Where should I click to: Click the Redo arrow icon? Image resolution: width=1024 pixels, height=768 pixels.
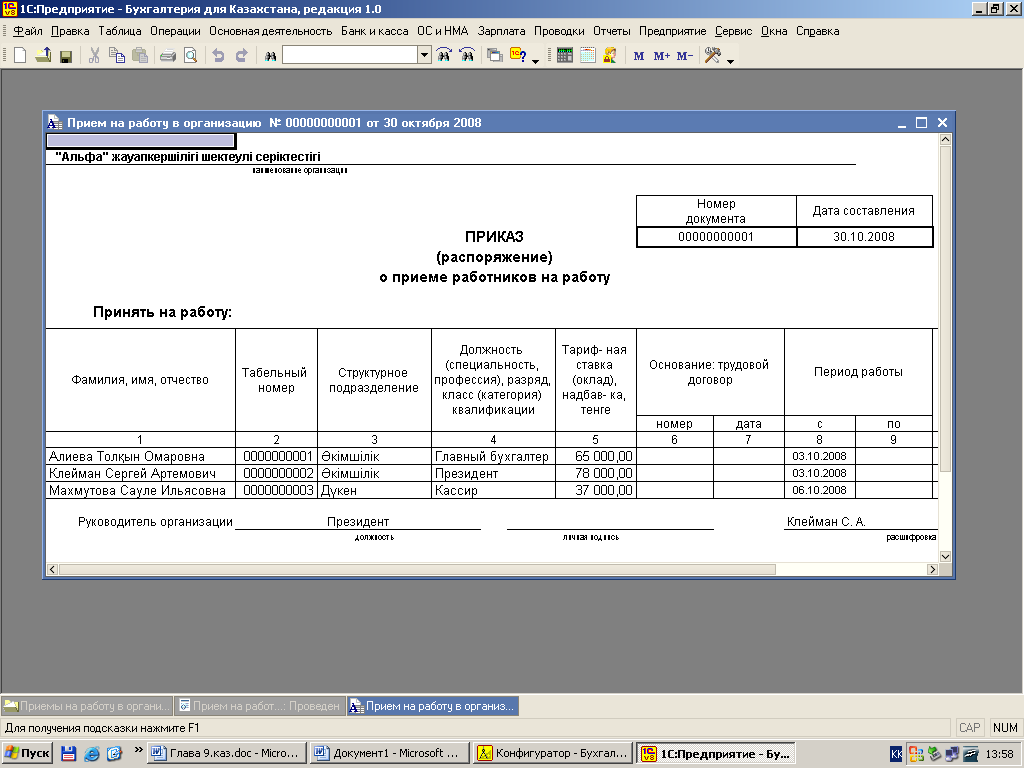pyautogui.click(x=242, y=56)
